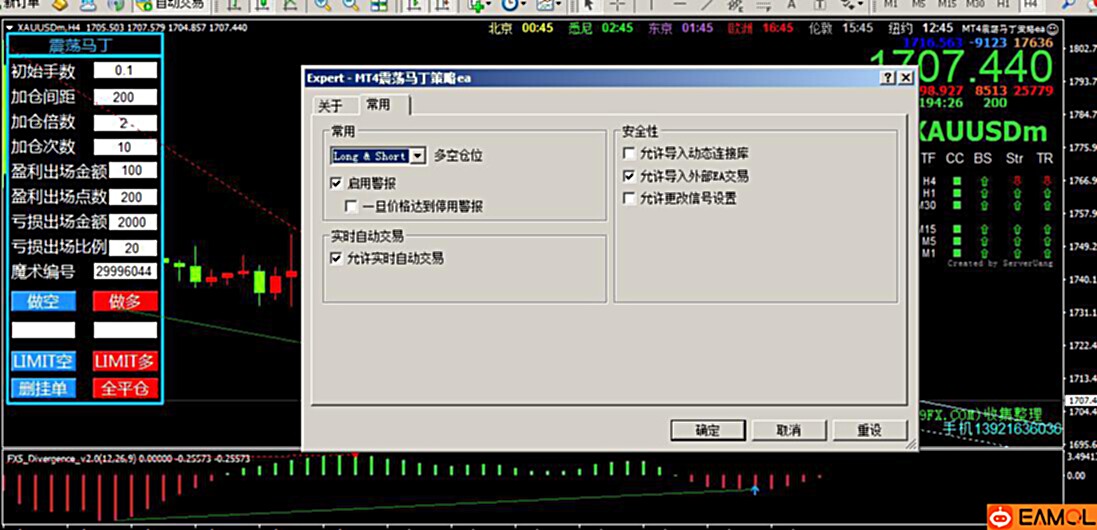The height and width of the screenshot is (530, 1097).
Task: Open the Long & Short positions dropdown
Action: [418, 156]
